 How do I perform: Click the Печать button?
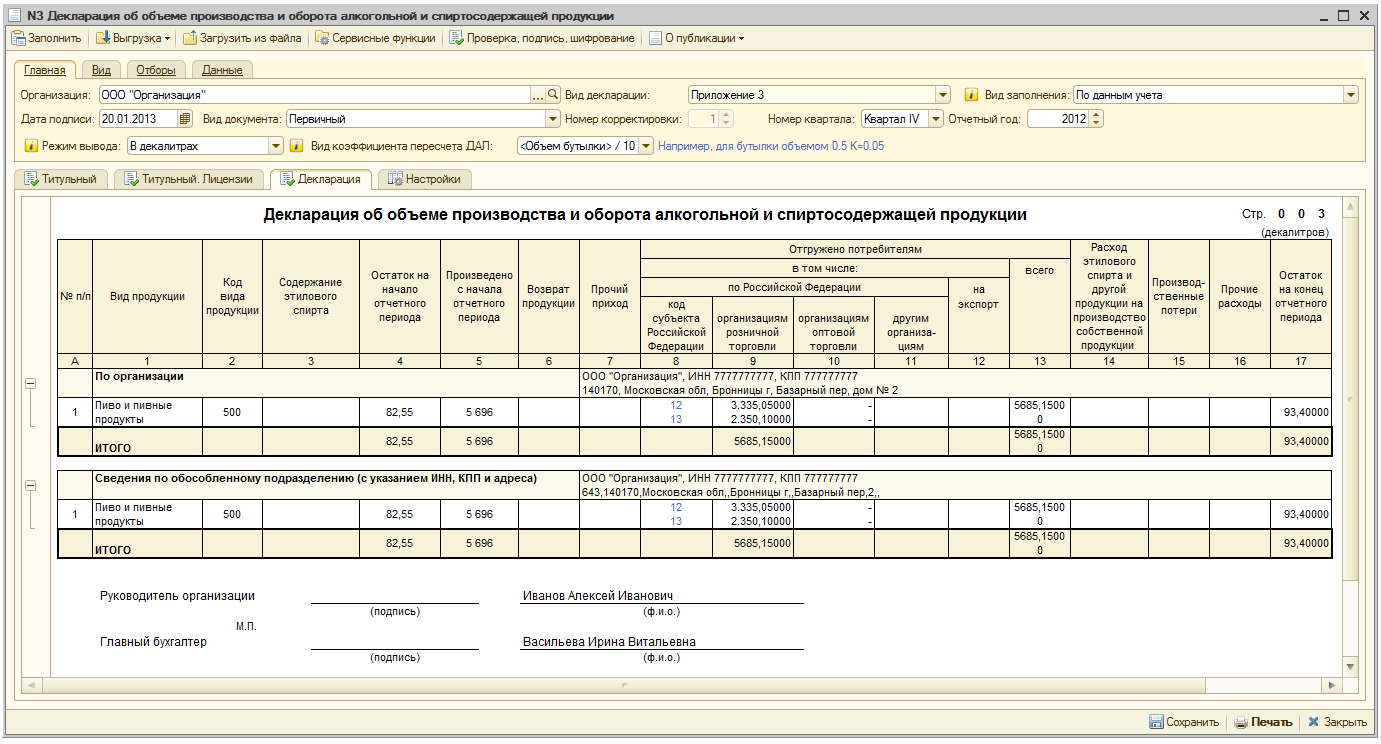[1263, 722]
